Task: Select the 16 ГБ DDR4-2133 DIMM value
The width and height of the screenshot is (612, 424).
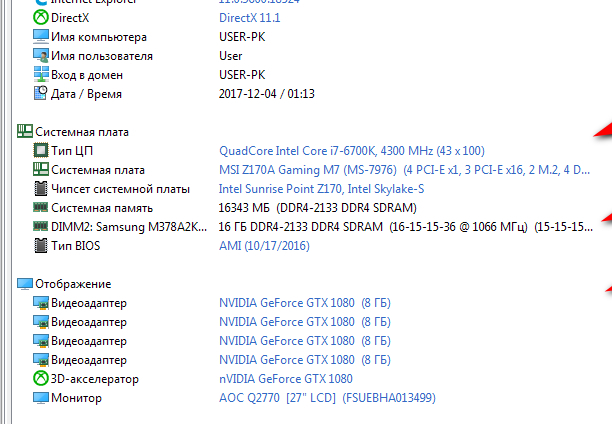Action: pyautogui.click(x=406, y=227)
